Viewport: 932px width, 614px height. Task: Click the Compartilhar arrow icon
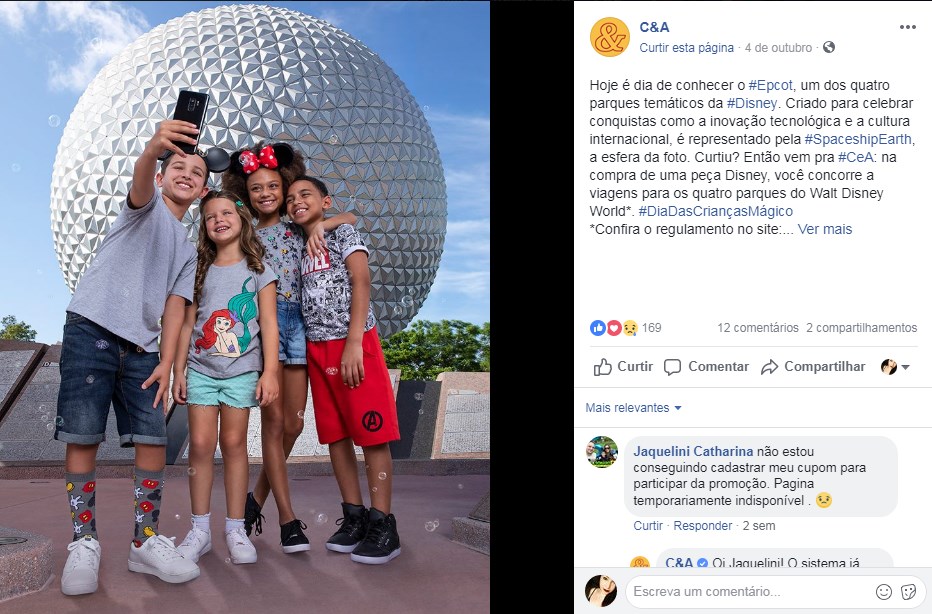(770, 367)
